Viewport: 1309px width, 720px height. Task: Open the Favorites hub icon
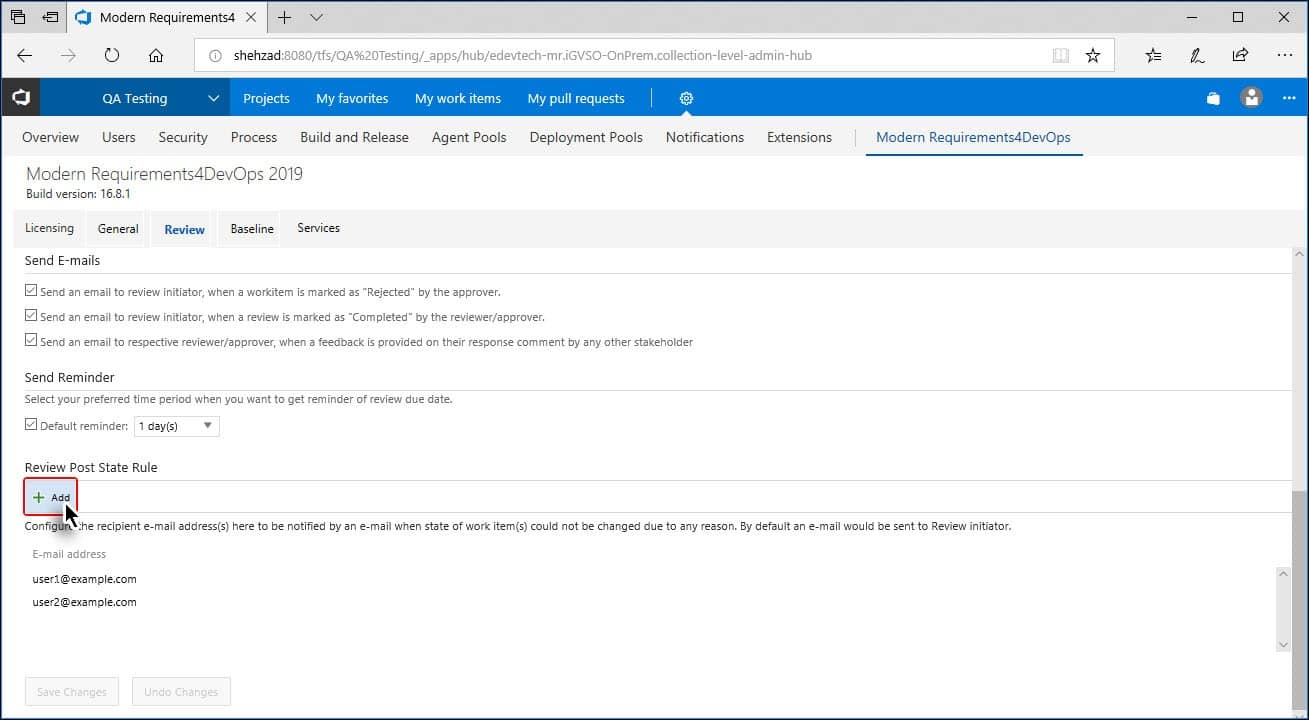[1153, 56]
